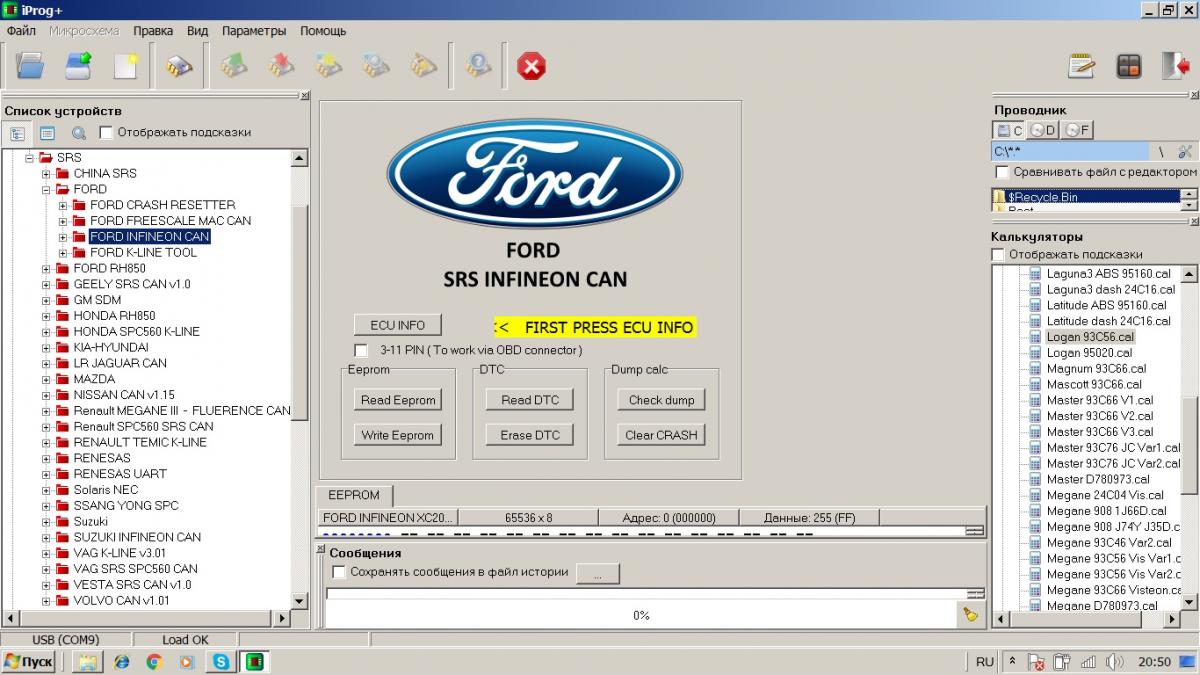
Task: Toggle save messages to history file checkbox
Action: 339,572
